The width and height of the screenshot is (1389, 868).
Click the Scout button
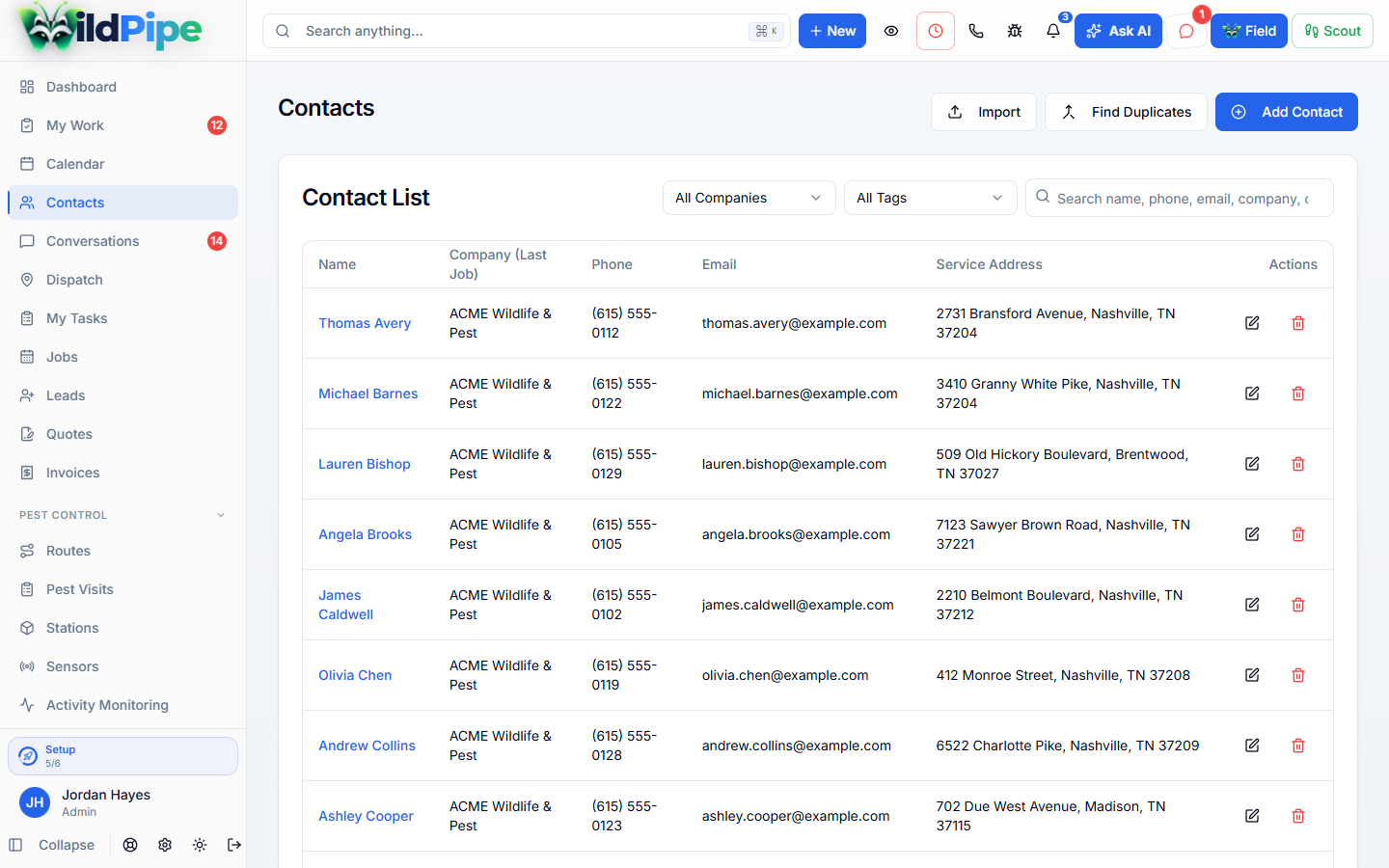click(x=1332, y=31)
